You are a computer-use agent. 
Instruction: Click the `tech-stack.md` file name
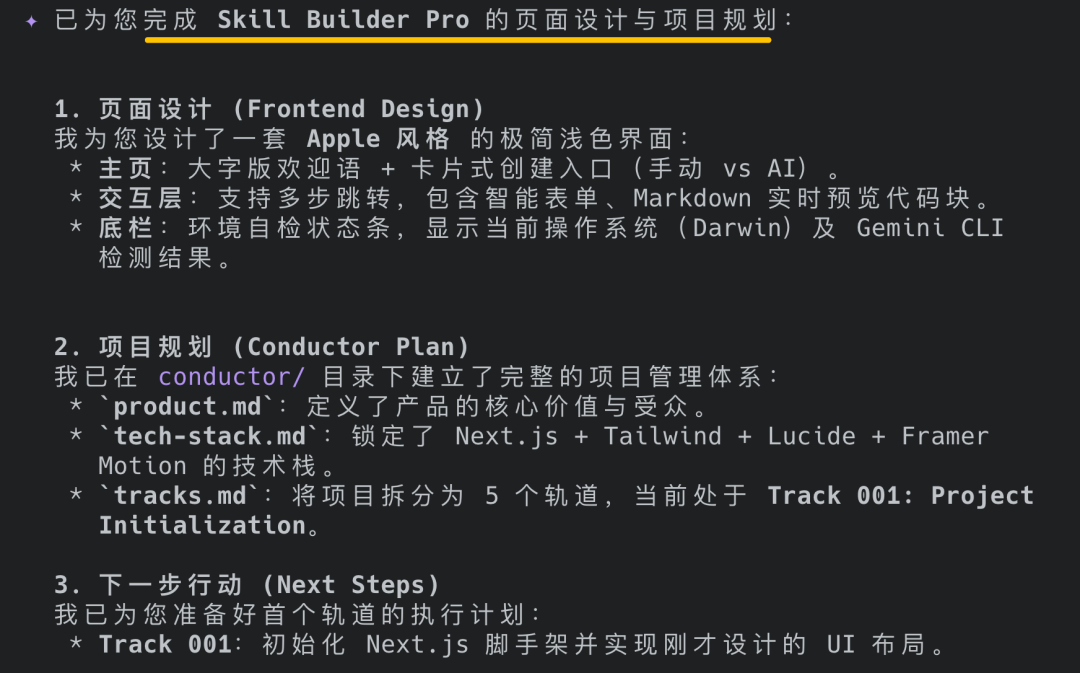pyautogui.click(x=209, y=436)
